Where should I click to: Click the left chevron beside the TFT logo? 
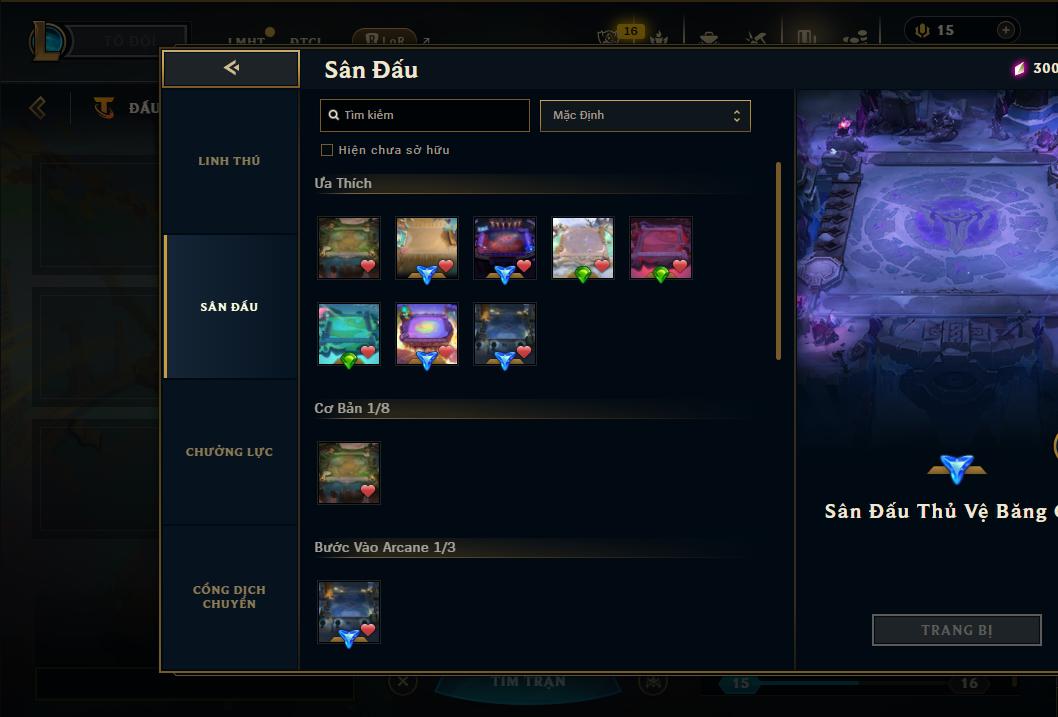[38, 107]
